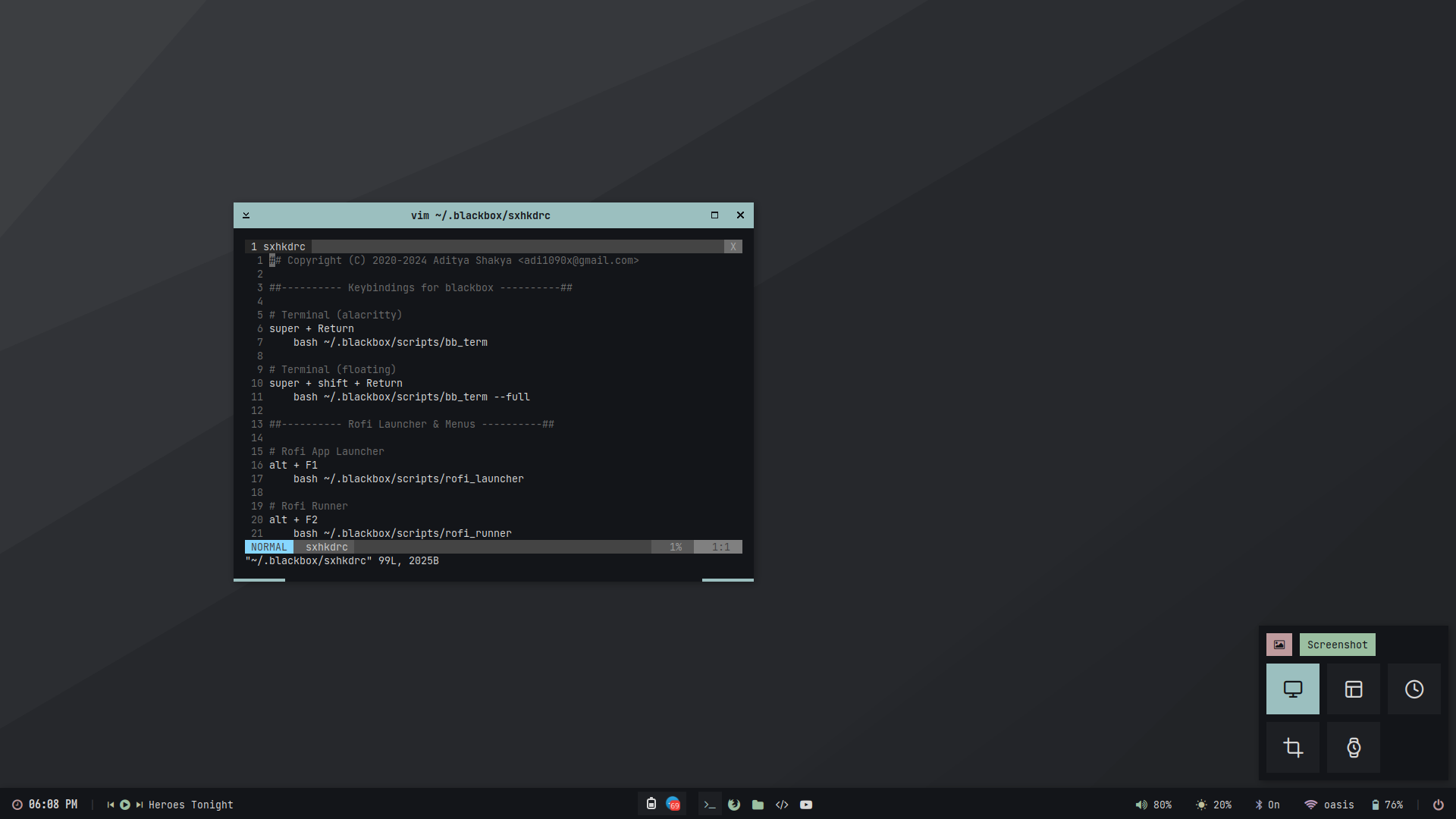This screenshot has height=819, width=1456.
Task: Pick the clock delayed screenshot option
Action: click(x=1414, y=689)
